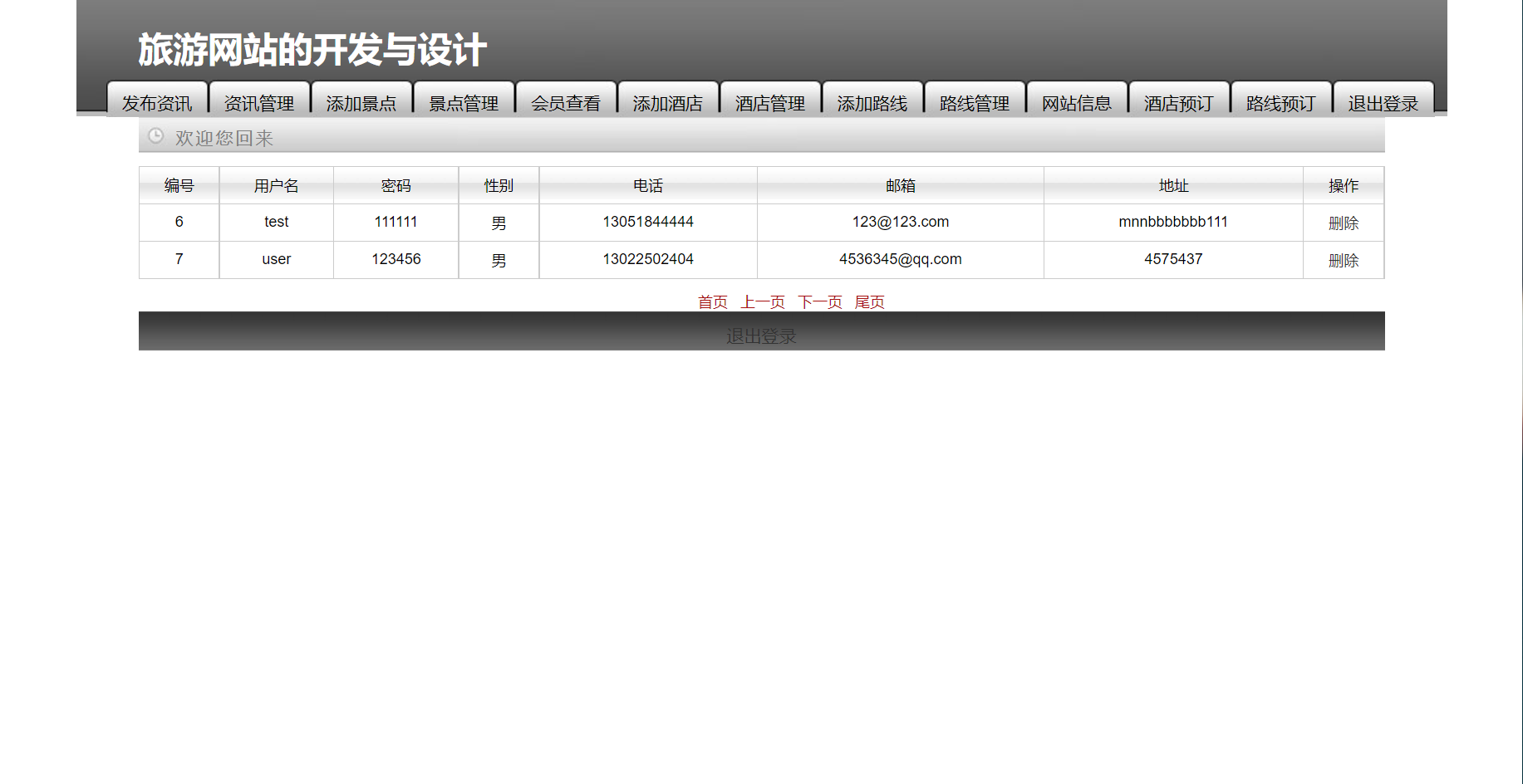Image resolution: width=1523 pixels, height=784 pixels.
Task: Click 退出登录 tab in the navigation bar
Action: coord(1383,99)
